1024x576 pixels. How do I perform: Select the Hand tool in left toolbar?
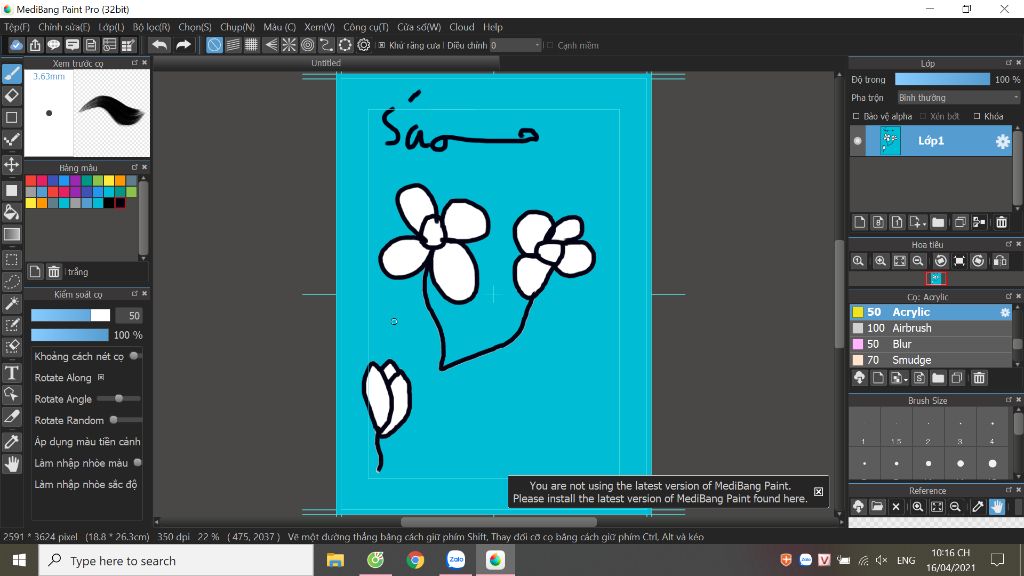[12, 464]
